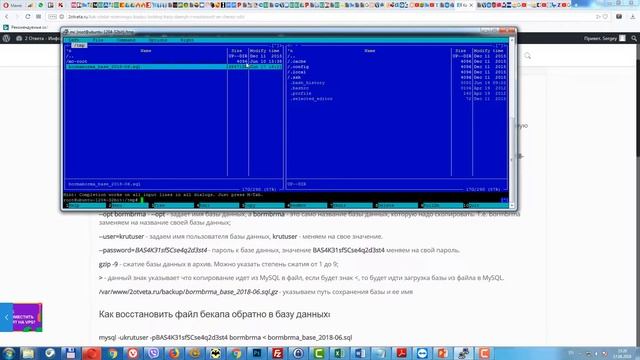
Task: Open the Left menu in Midnight Commander
Action: (x=75, y=40)
